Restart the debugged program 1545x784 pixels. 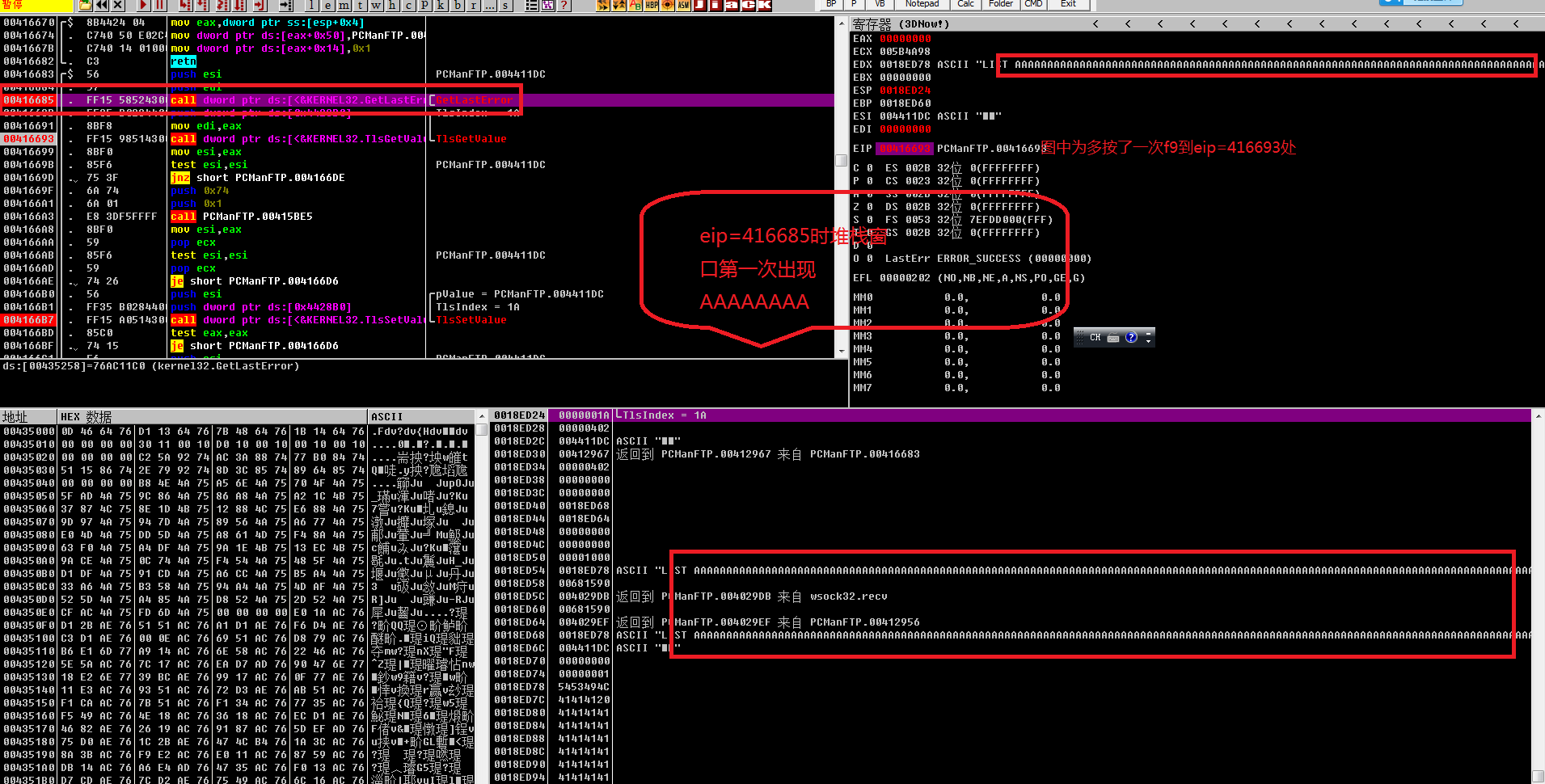[102, 5]
